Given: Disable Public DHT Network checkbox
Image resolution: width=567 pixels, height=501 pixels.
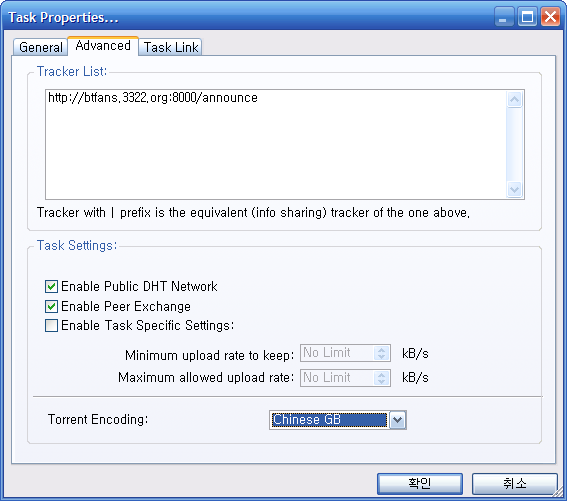Looking at the screenshot, I should point(51,286).
